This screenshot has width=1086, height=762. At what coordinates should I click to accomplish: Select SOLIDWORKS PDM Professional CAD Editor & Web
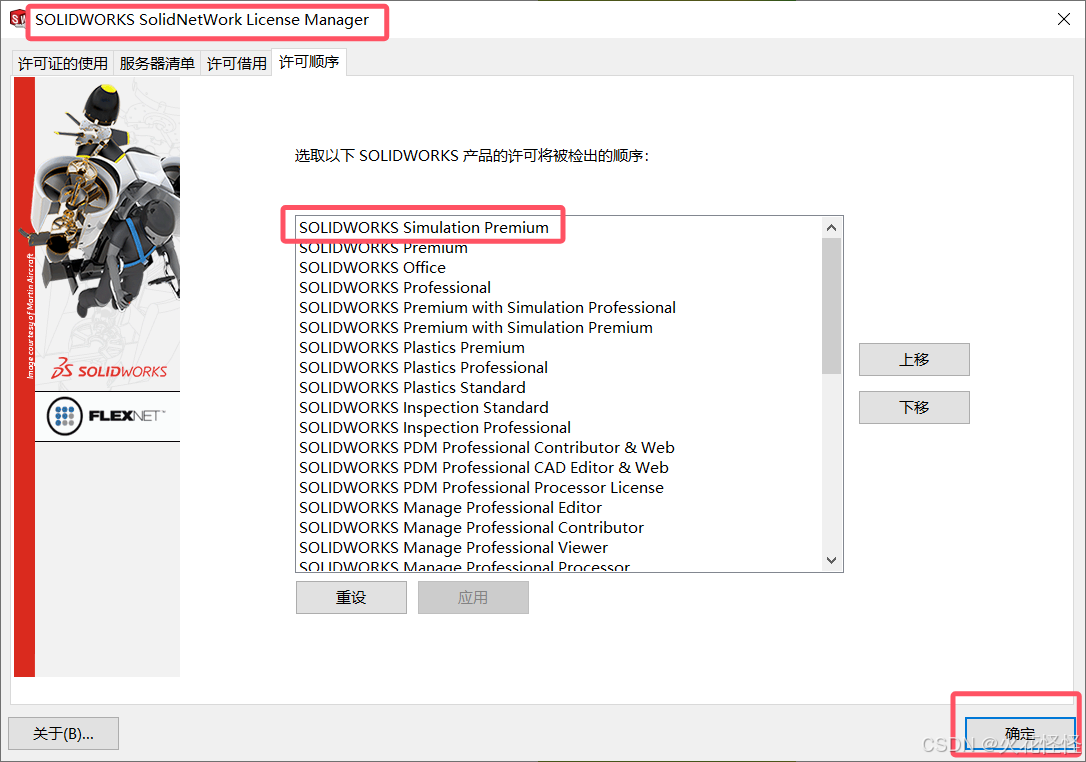558,468
